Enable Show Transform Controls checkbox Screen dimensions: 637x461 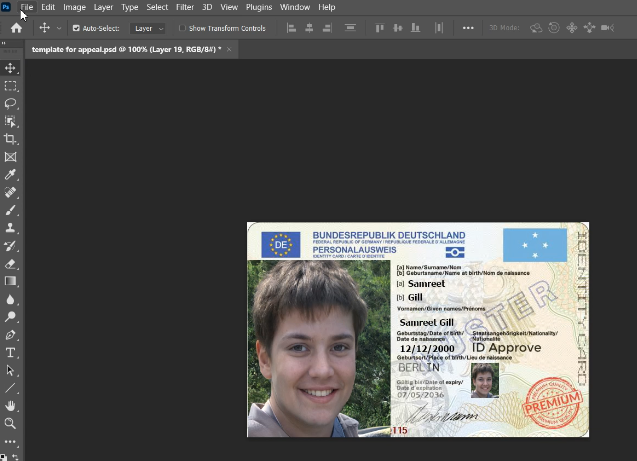click(x=183, y=28)
